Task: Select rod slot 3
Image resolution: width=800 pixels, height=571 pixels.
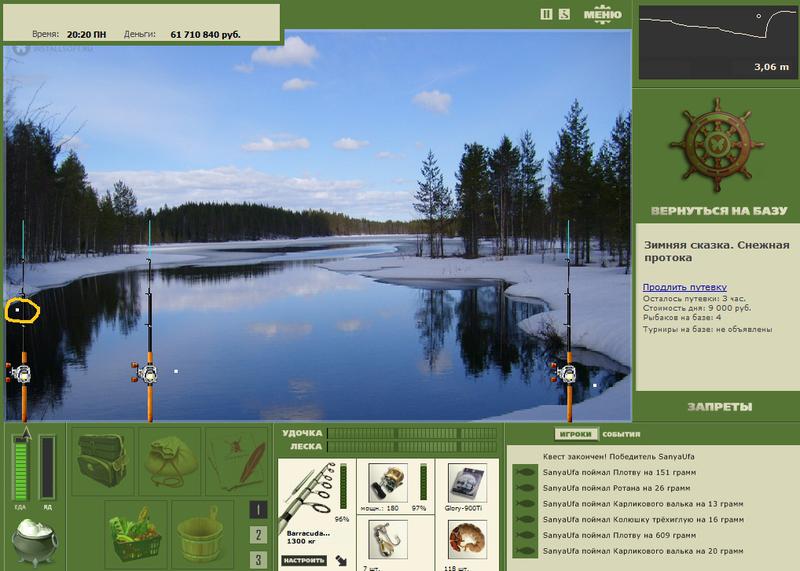Action: point(258,559)
